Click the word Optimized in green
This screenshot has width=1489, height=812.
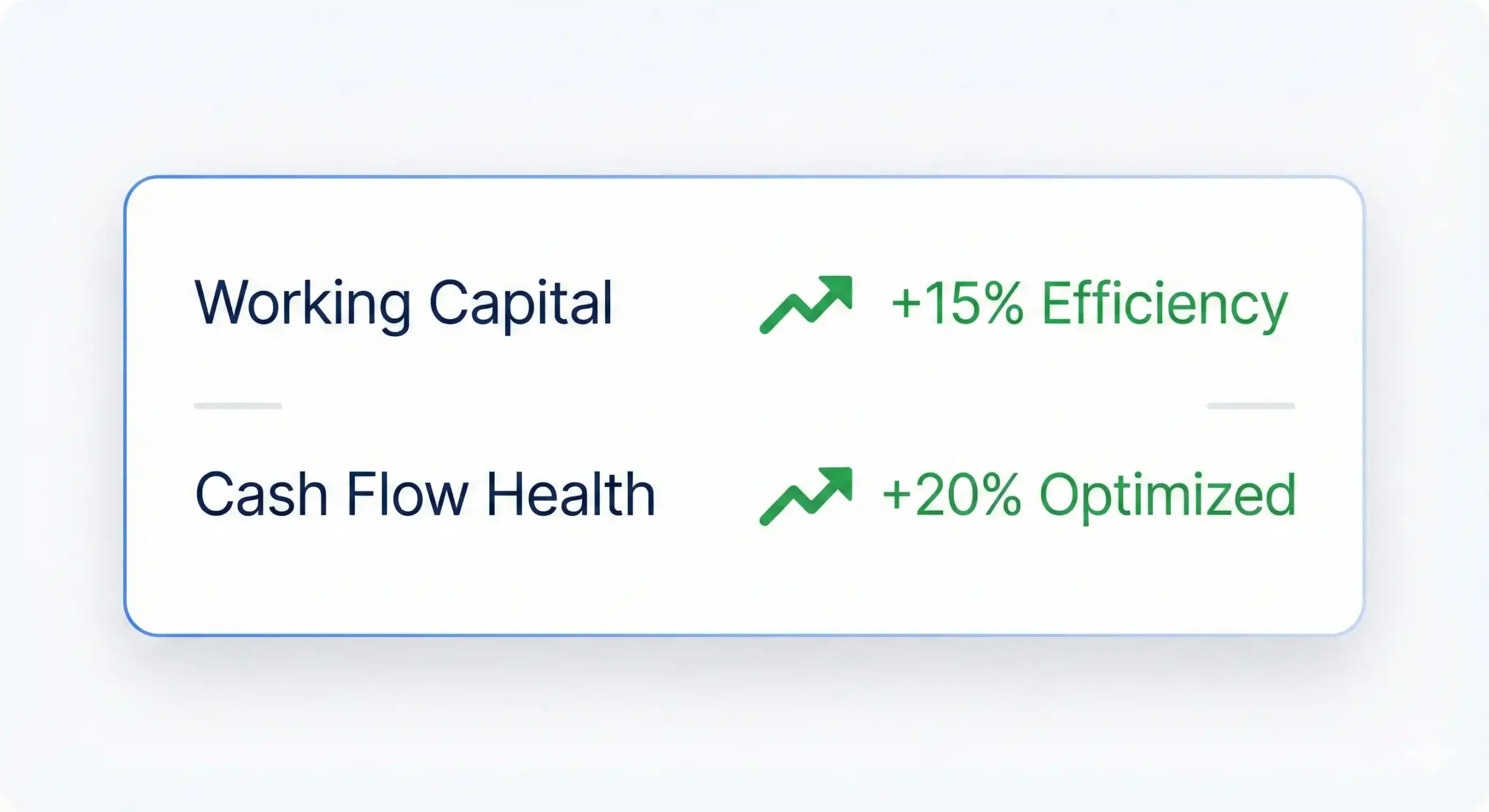click(x=1168, y=495)
